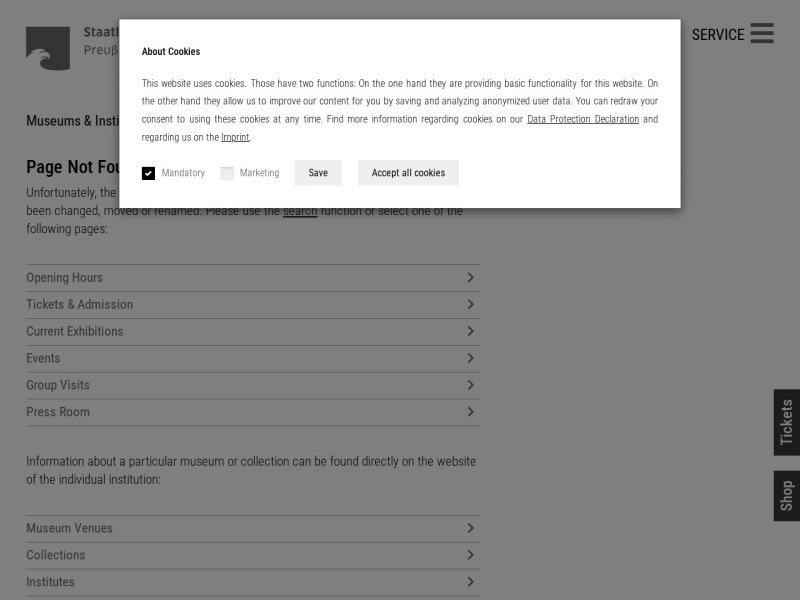
Task: Expand the Tickets & Admission entry
Action: 253,305
